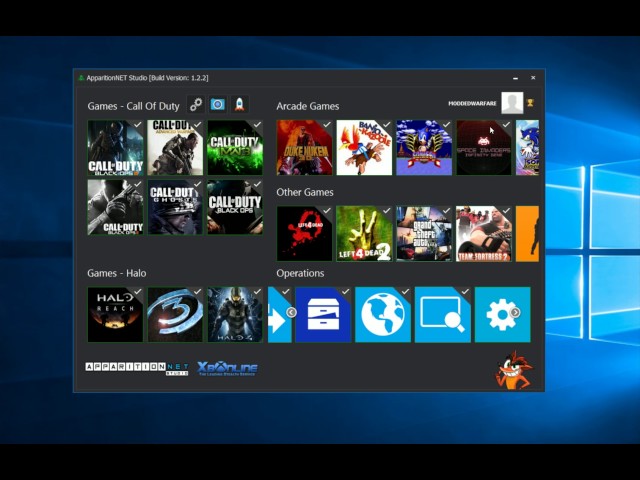Open the gear settings operations tile
640x480 pixels.
point(502,314)
